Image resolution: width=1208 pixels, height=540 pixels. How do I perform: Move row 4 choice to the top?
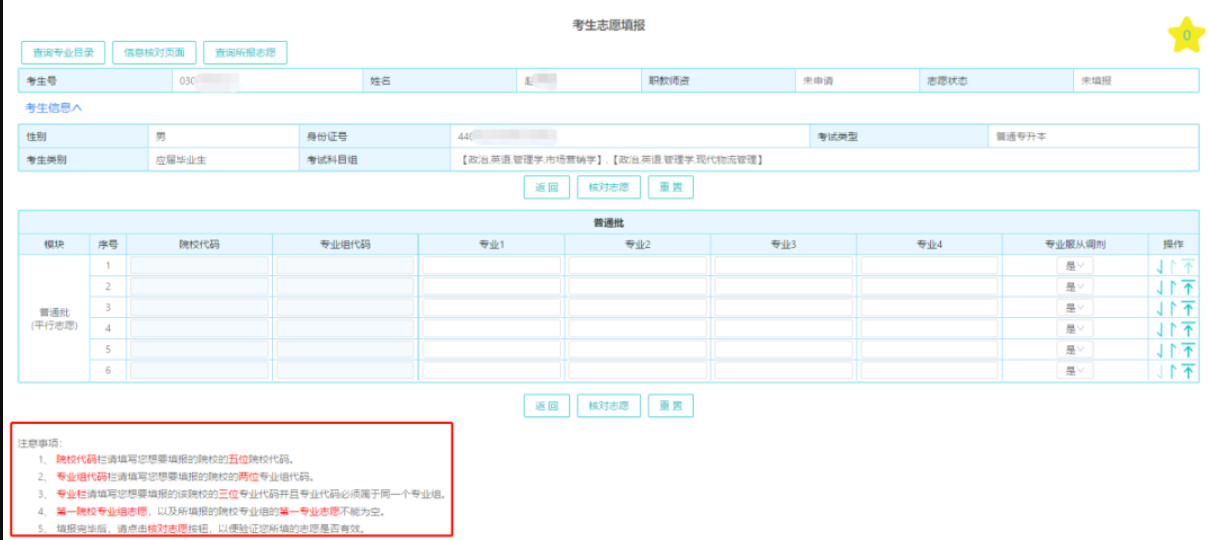[1188, 329]
